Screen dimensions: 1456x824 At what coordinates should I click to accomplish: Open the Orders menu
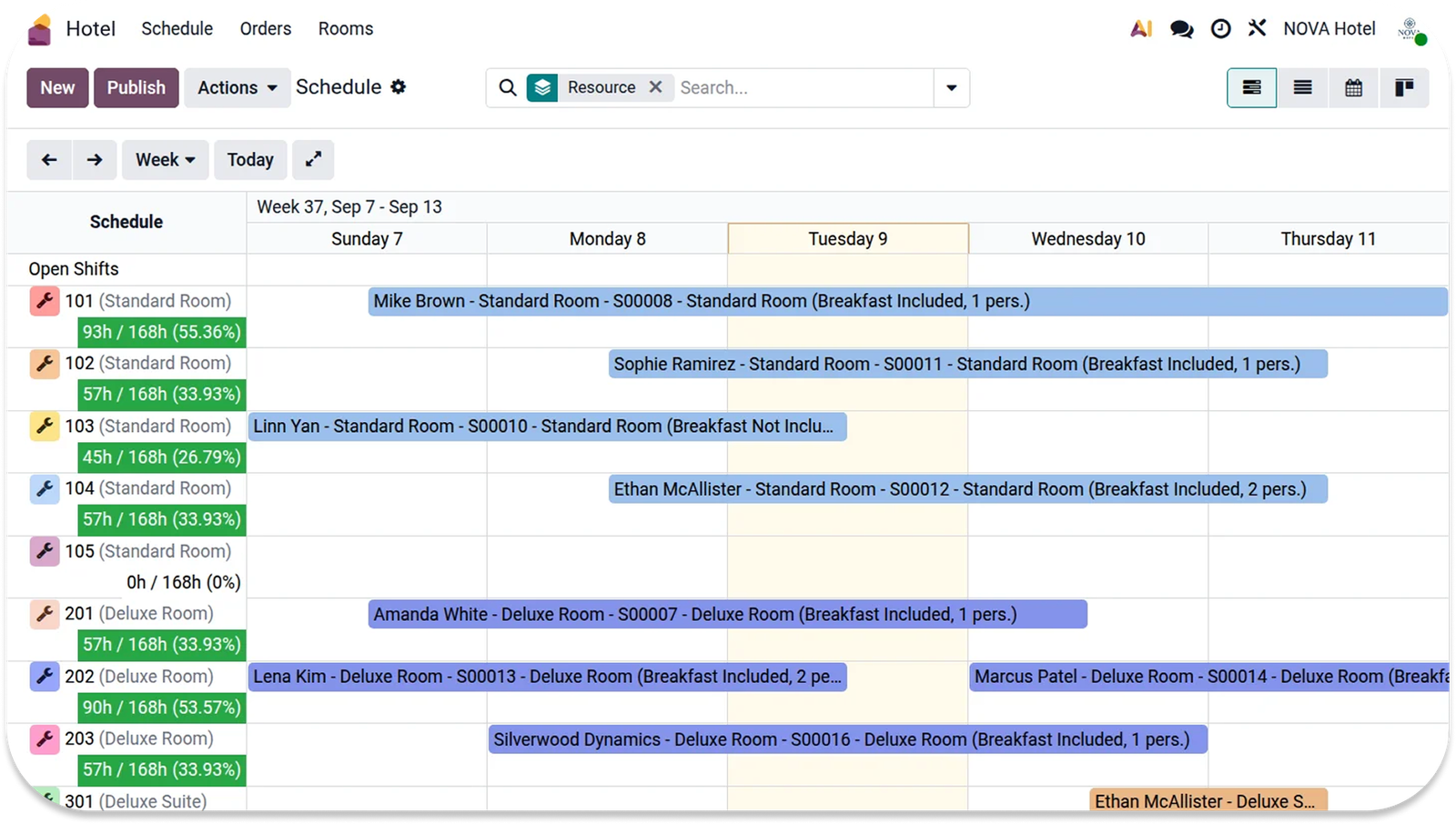pos(266,29)
